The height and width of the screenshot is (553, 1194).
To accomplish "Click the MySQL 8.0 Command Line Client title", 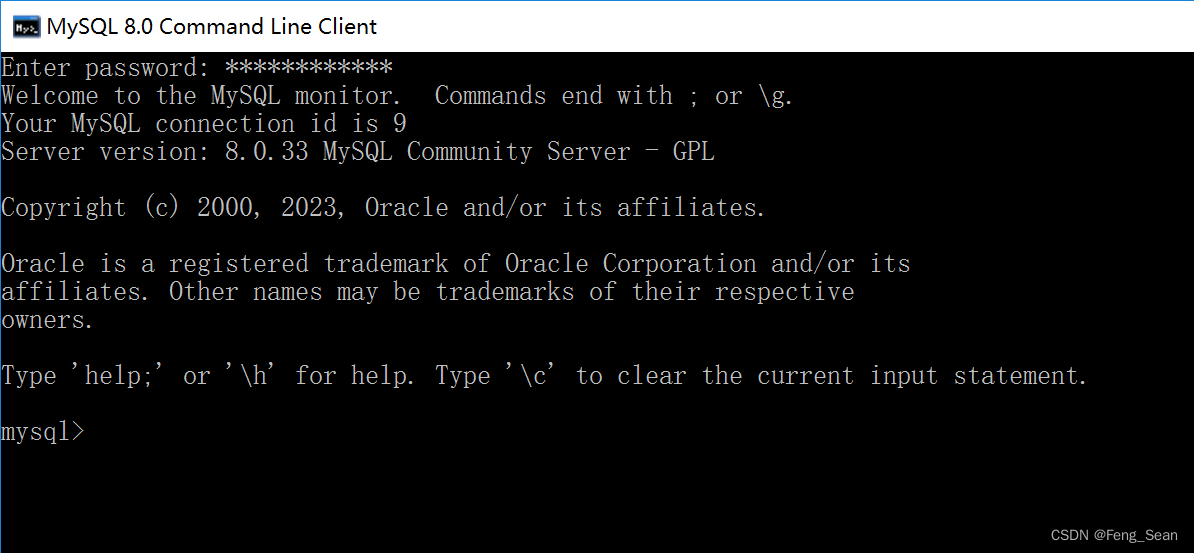I will 212,27.
